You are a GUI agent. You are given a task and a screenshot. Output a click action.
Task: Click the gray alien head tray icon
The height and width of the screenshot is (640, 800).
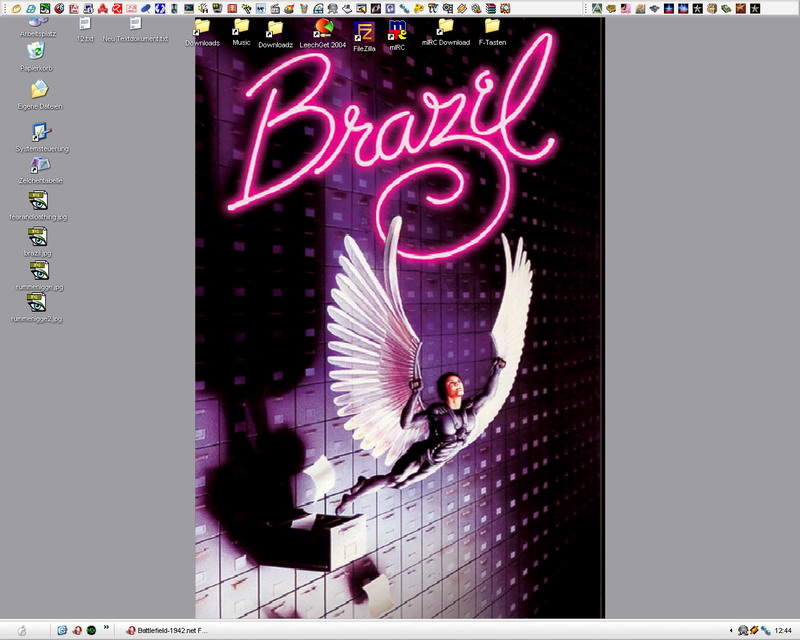tap(743, 631)
